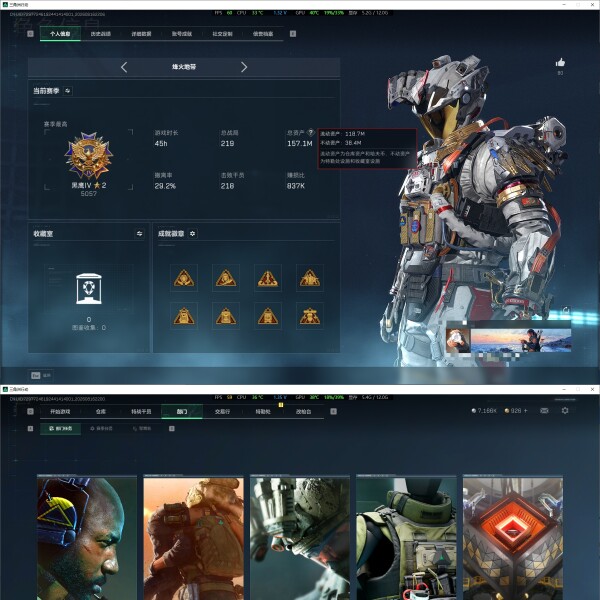Screen dimensions: 600x600
Task: Select the last sub-tab before the key-hint icon
Action: [142, 428]
